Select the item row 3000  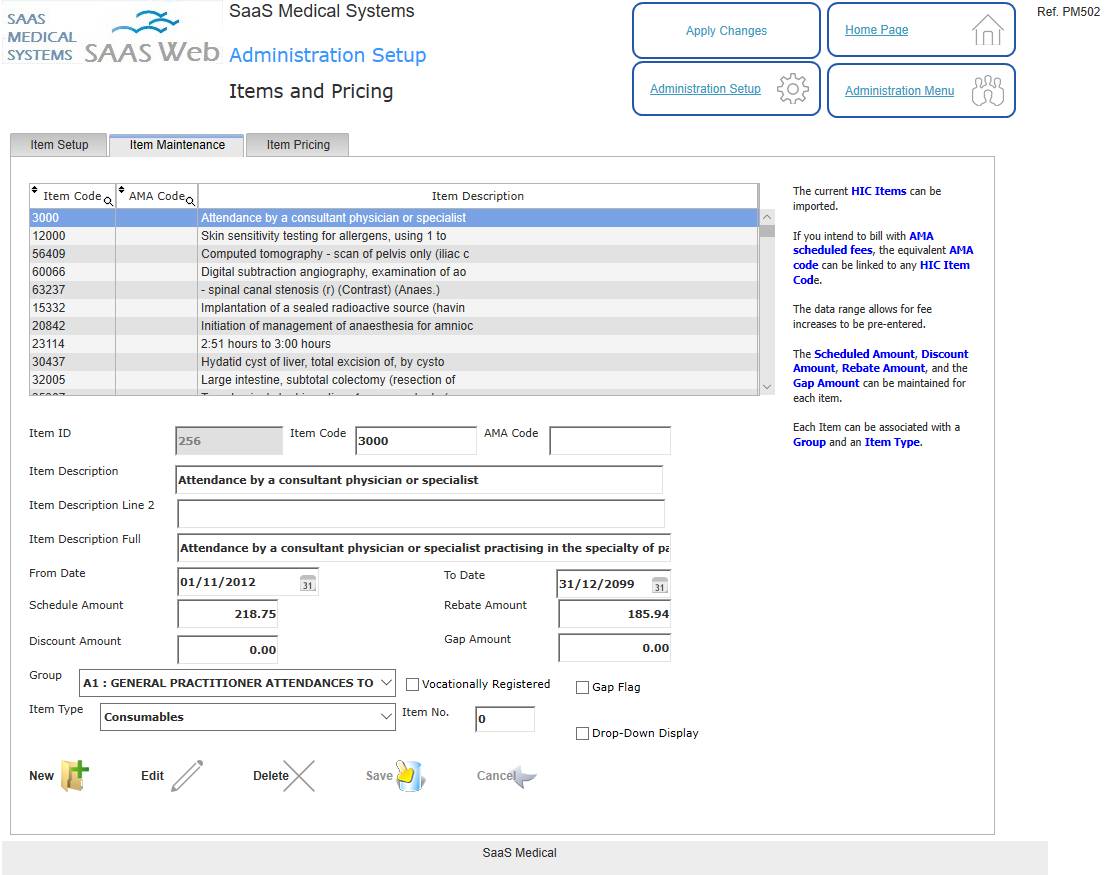394,218
